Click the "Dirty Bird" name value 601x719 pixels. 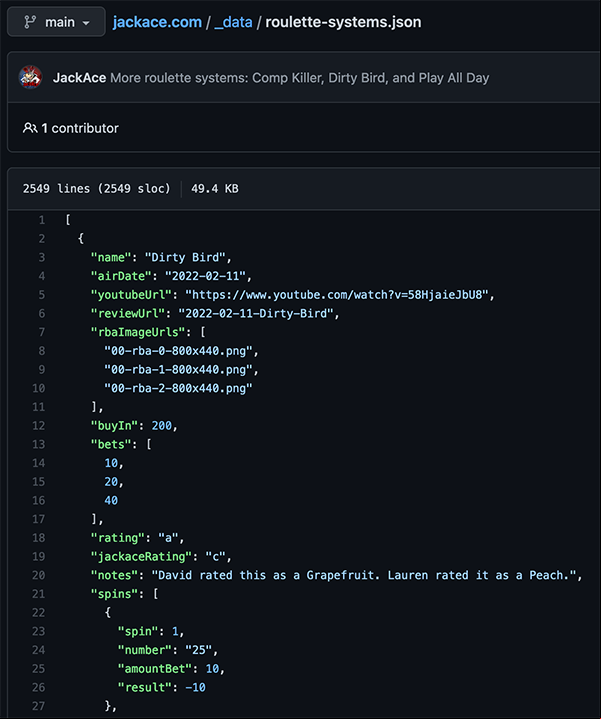coord(185,257)
